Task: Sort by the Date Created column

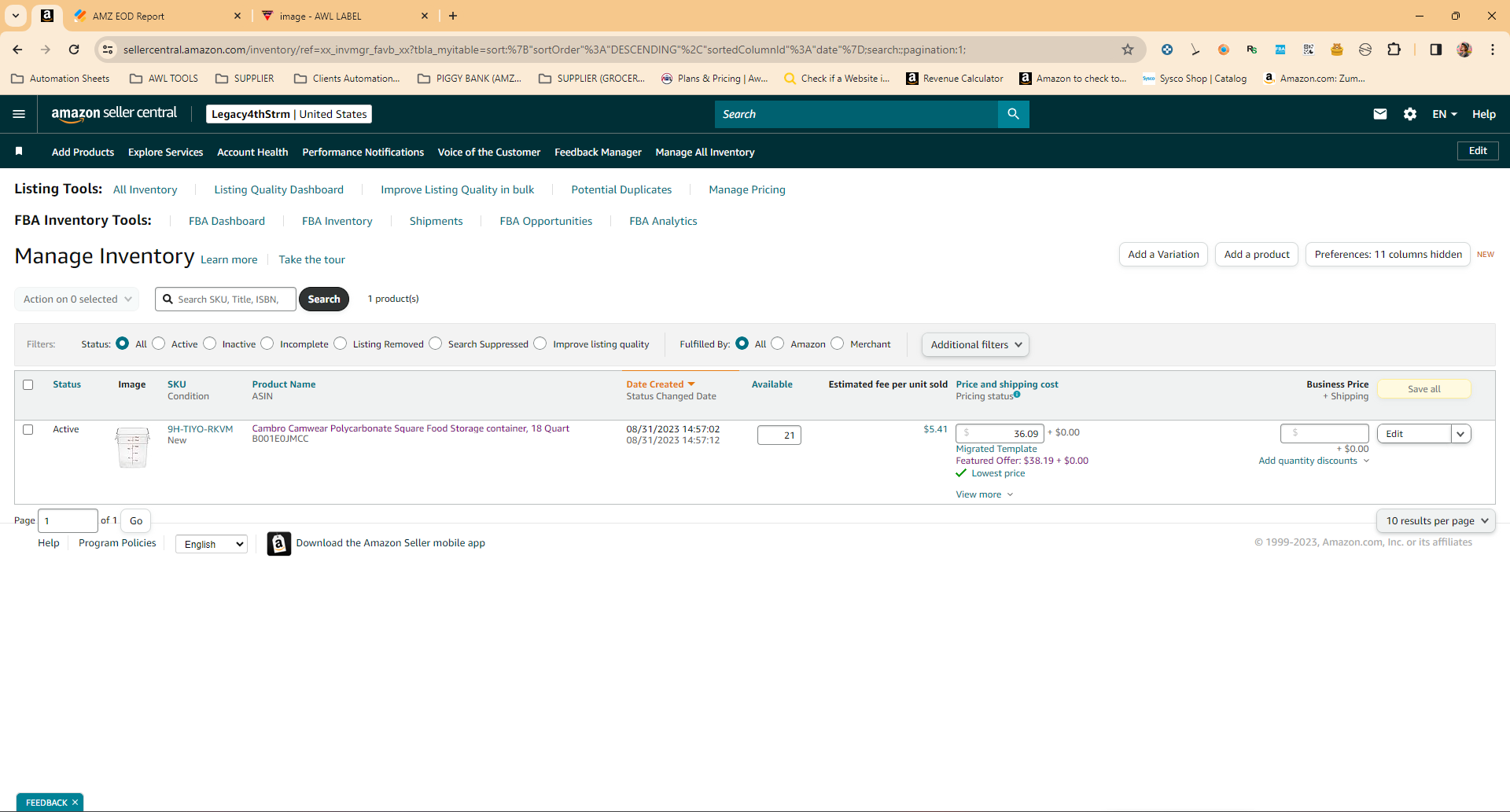Action: click(x=661, y=384)
